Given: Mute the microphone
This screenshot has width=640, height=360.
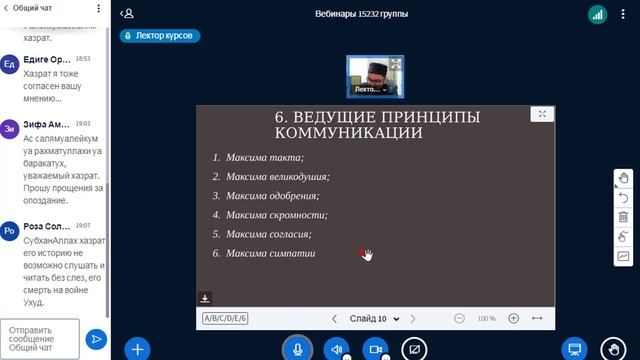Looking at the screenshot, I should point(298,349).
